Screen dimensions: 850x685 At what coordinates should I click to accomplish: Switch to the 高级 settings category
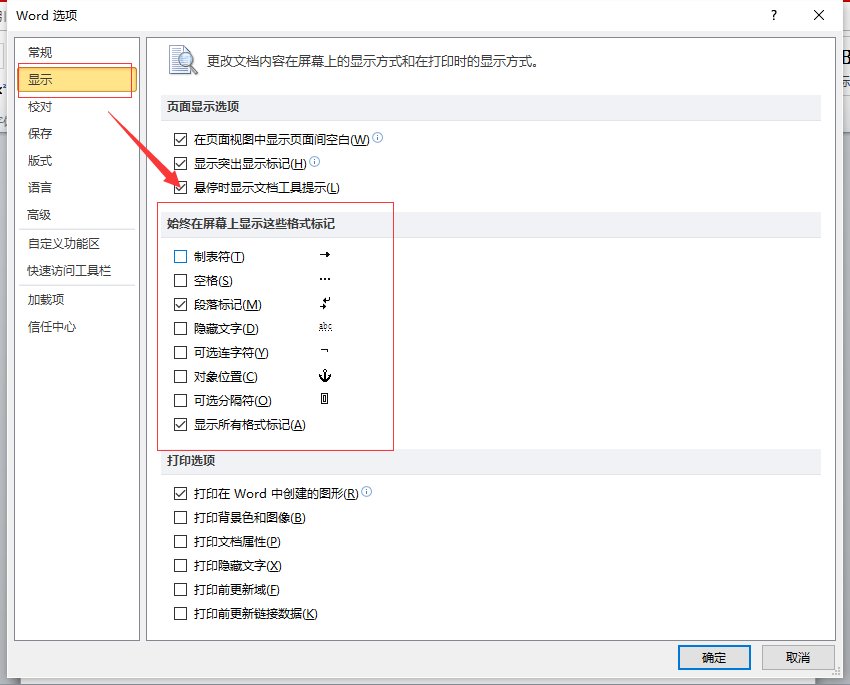40,214
